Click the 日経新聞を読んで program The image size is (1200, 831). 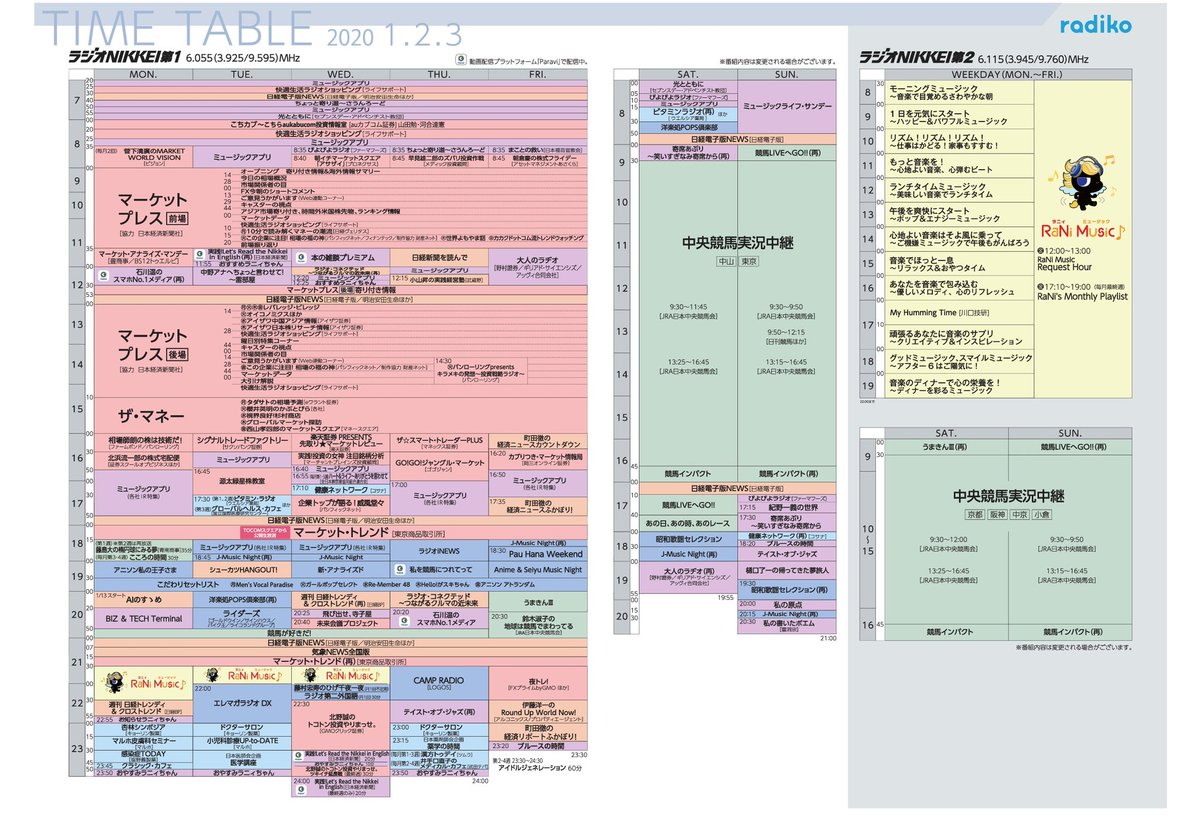click(x=438, y=258)
